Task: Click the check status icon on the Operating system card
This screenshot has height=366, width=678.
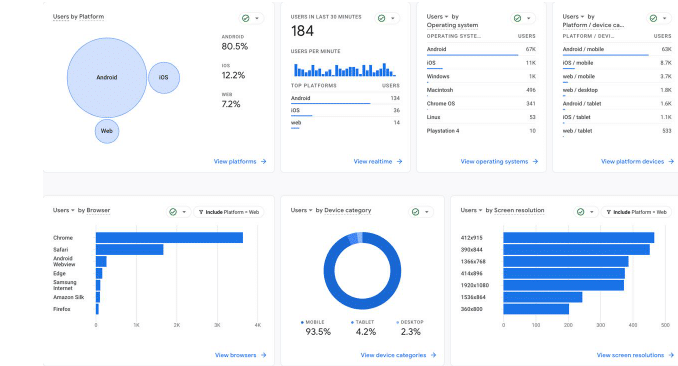Action: [x=517, y=18]
